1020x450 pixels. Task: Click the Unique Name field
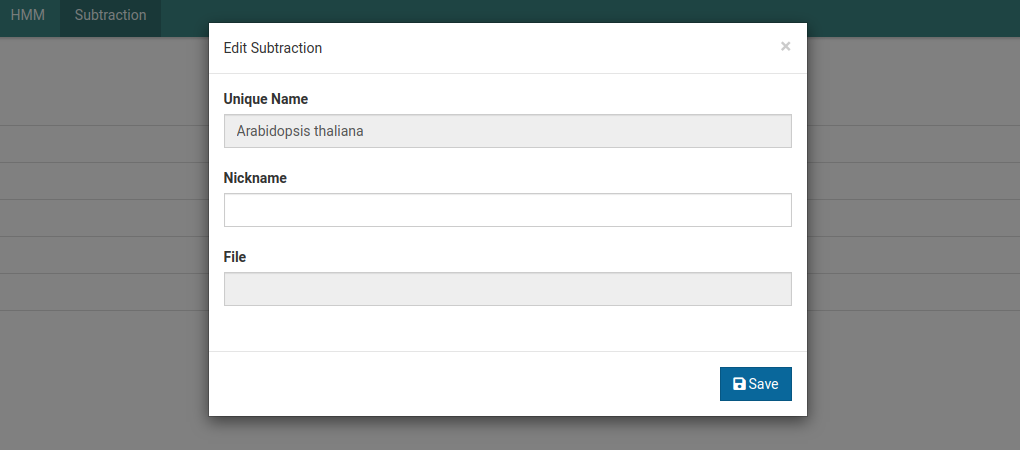coord(507,131)
